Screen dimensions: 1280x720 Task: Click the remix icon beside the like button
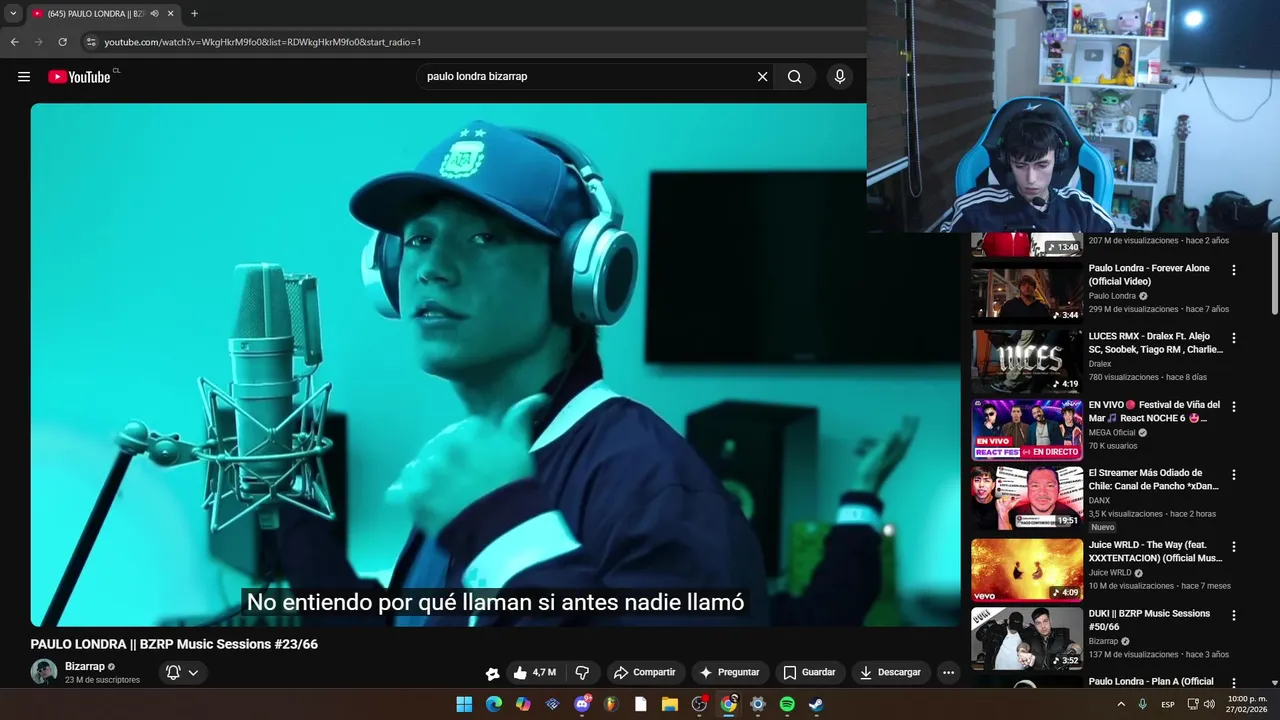click(492, 673)
